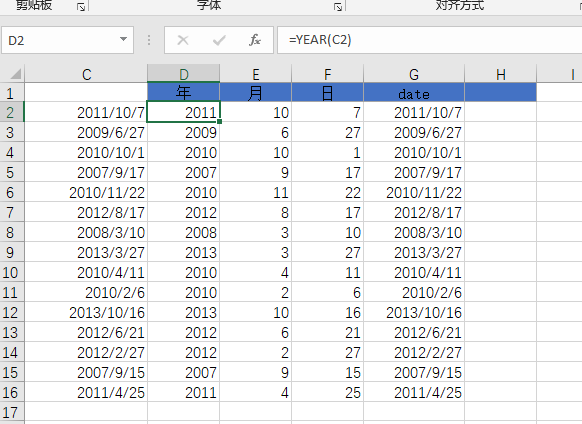This screenshot has height=424, width=582.
Task: Click the confirm entry checkmark icon
Action: pos(219,40)
